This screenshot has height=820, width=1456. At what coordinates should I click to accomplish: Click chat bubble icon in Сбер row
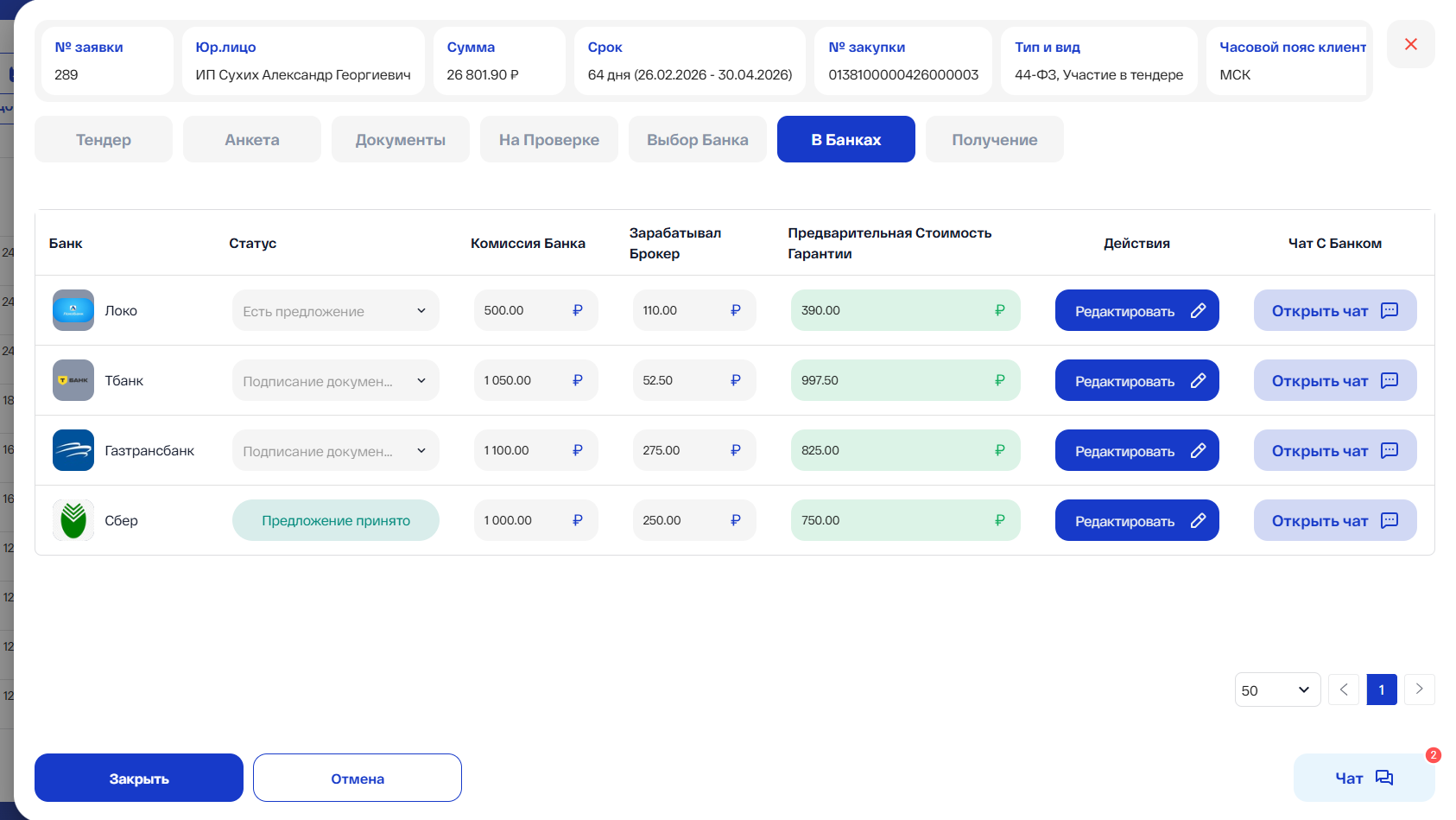(x=1390, y=520)
